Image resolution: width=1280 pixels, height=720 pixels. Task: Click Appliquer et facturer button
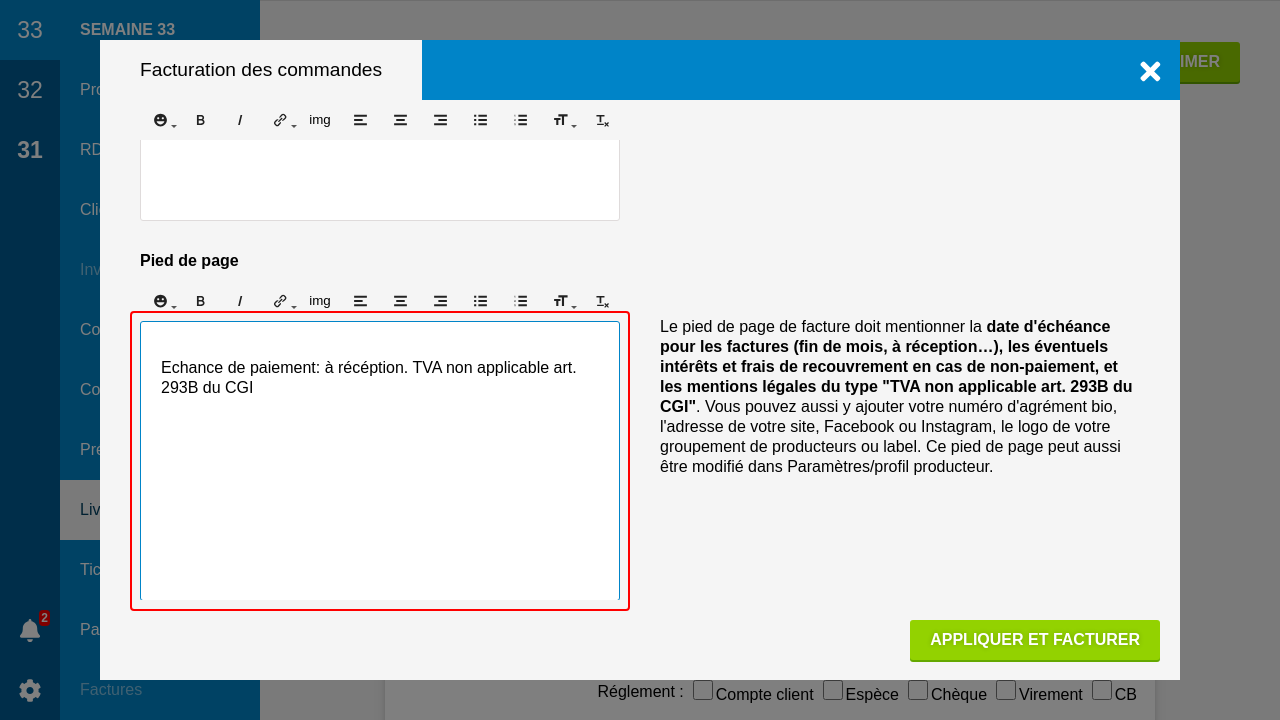click(x=1034, y=640)
